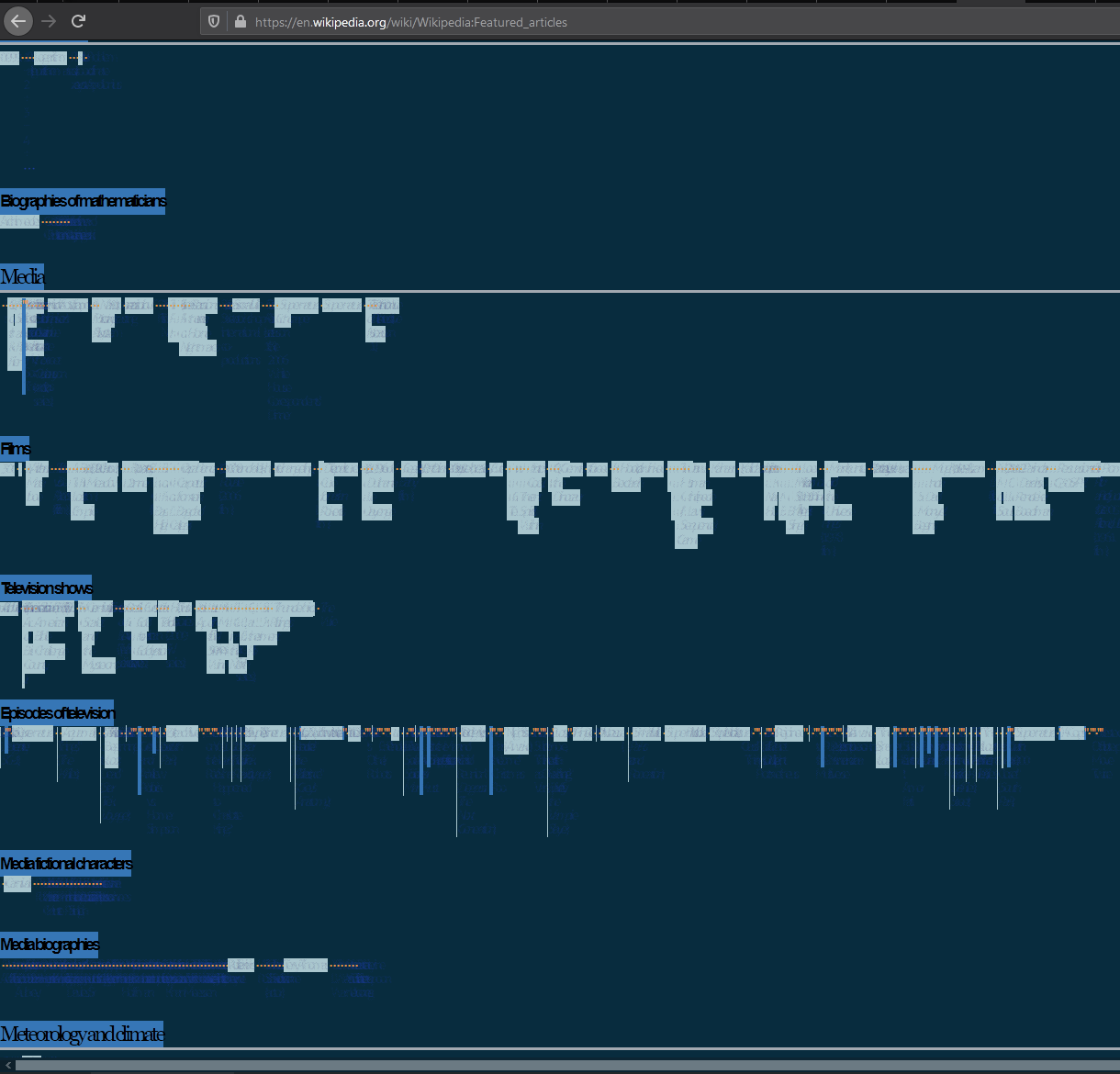Click the left arrow of horizontal scrollbar
The image size is (1120, 1074).
[8, 1065]
